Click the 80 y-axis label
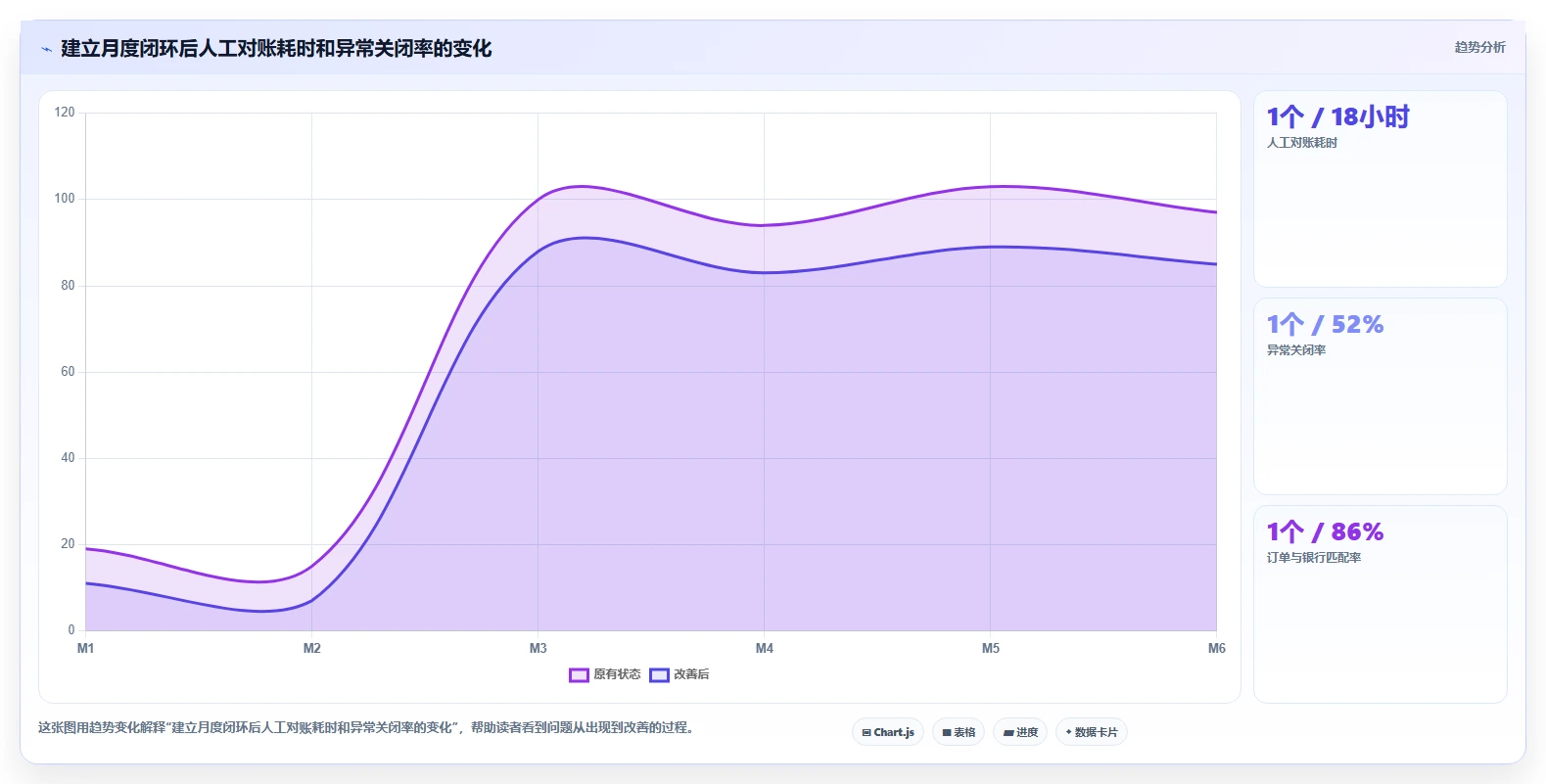 (68, 286)
